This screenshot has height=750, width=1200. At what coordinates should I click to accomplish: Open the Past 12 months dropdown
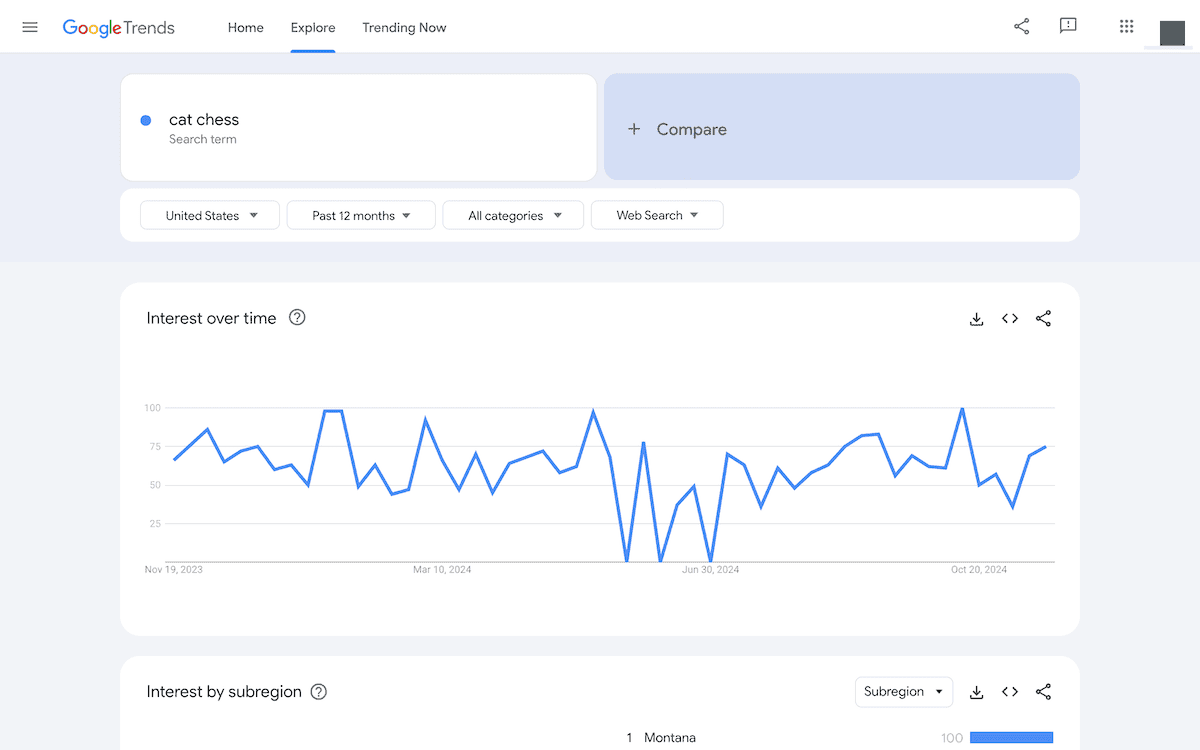click(361, 215)
